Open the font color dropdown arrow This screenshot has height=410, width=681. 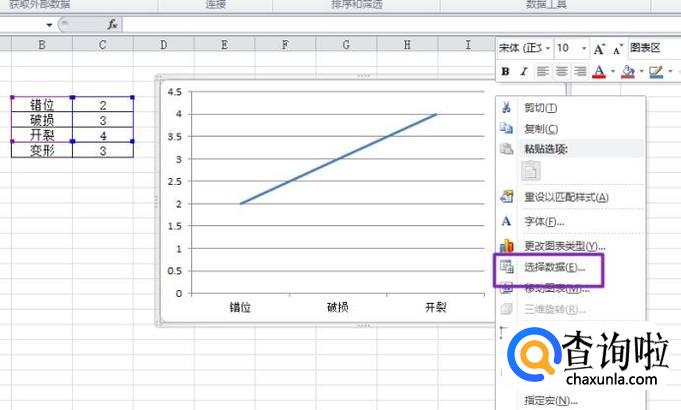[613, 71]
